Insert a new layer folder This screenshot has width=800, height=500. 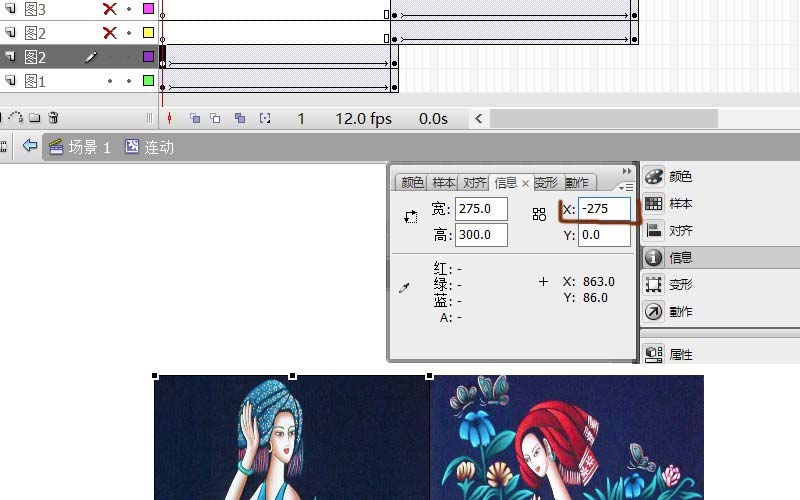click(x=34, y=118)
